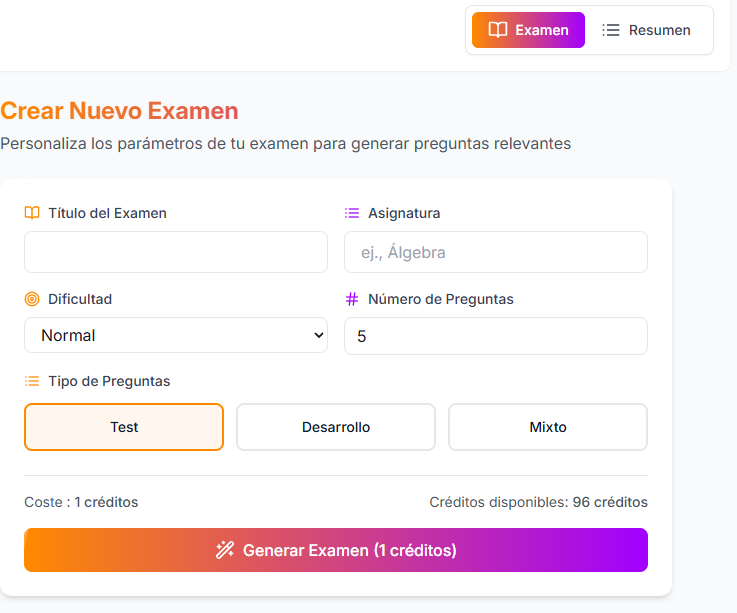Click the book icon next to Título del Examen
Image resolution: width=737 pixels, height=613 pixels.
[x=32, y=213]
